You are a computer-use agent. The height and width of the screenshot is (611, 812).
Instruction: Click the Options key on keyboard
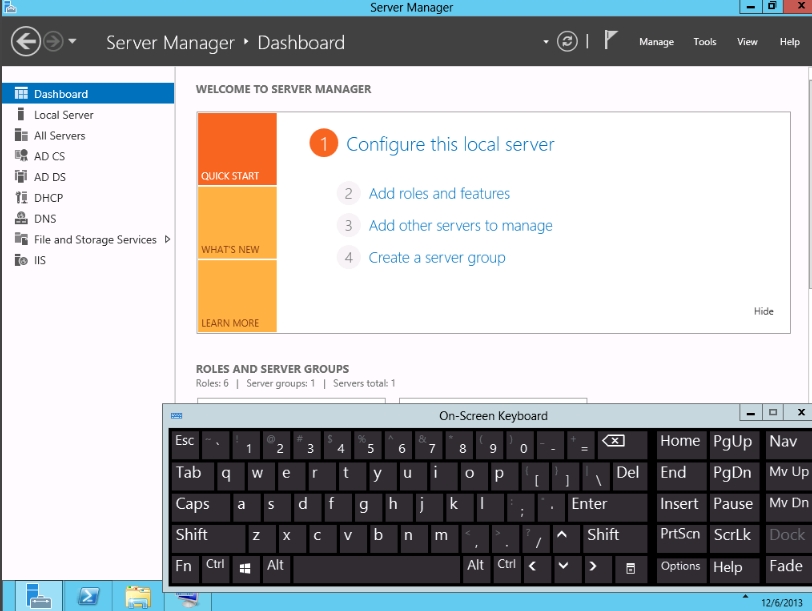click(681, 568)
